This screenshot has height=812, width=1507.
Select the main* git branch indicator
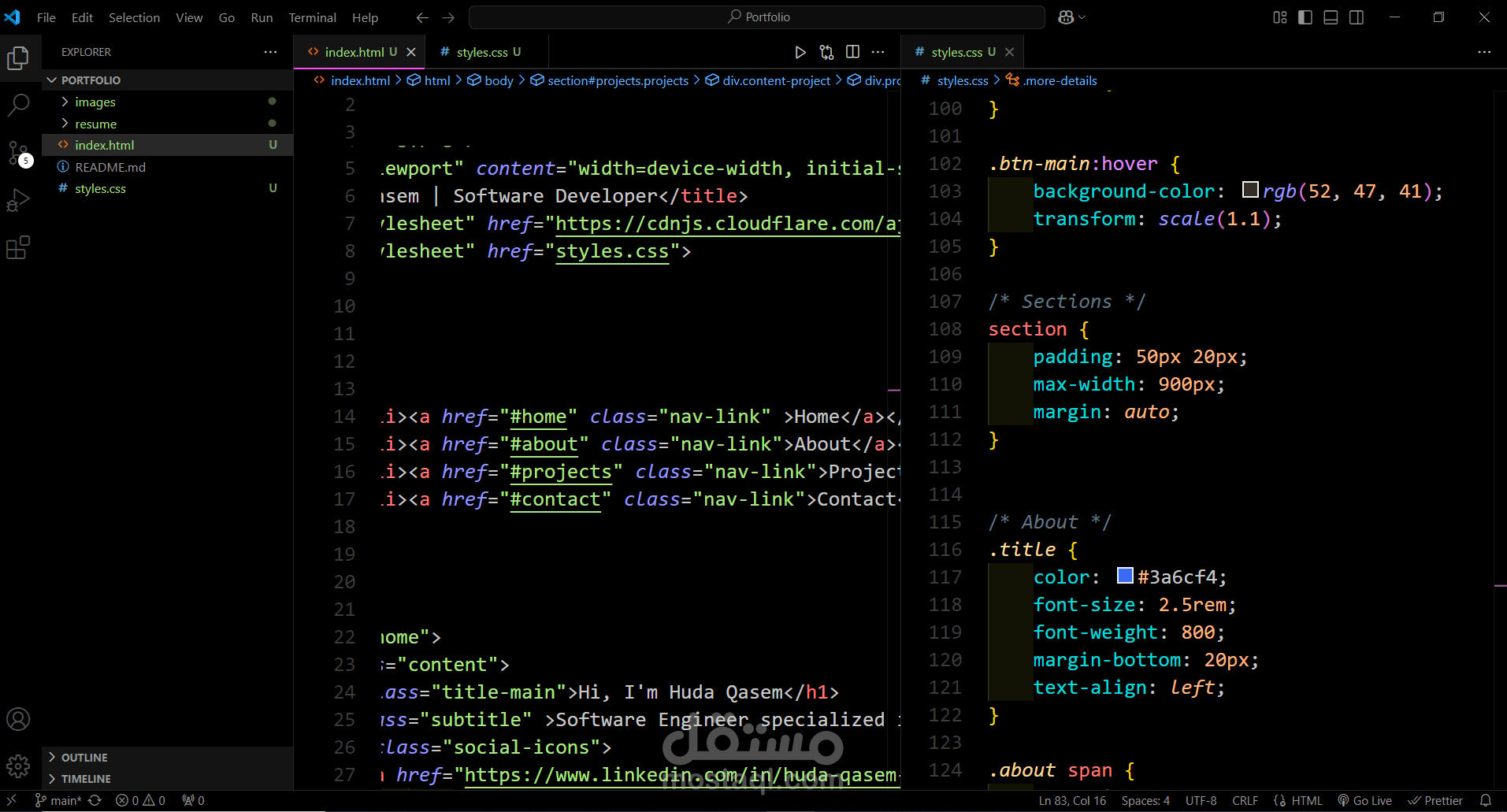pyautogui.click(x=58, y=800)
